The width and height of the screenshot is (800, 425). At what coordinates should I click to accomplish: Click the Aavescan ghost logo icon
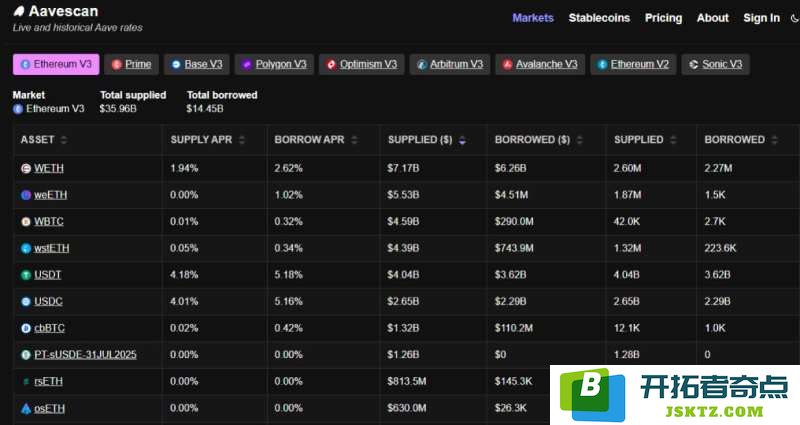click(19, 11)
